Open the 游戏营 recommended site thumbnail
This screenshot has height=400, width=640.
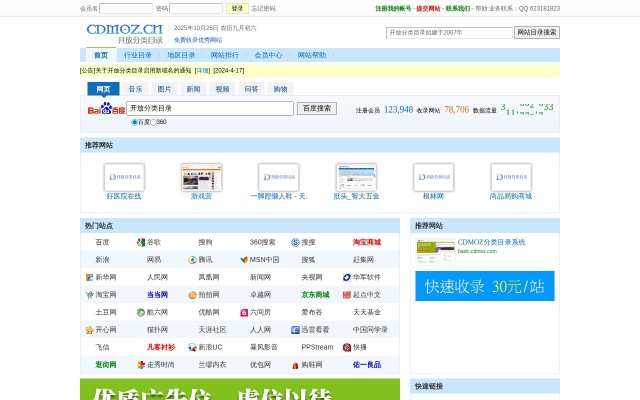point(201,177)
